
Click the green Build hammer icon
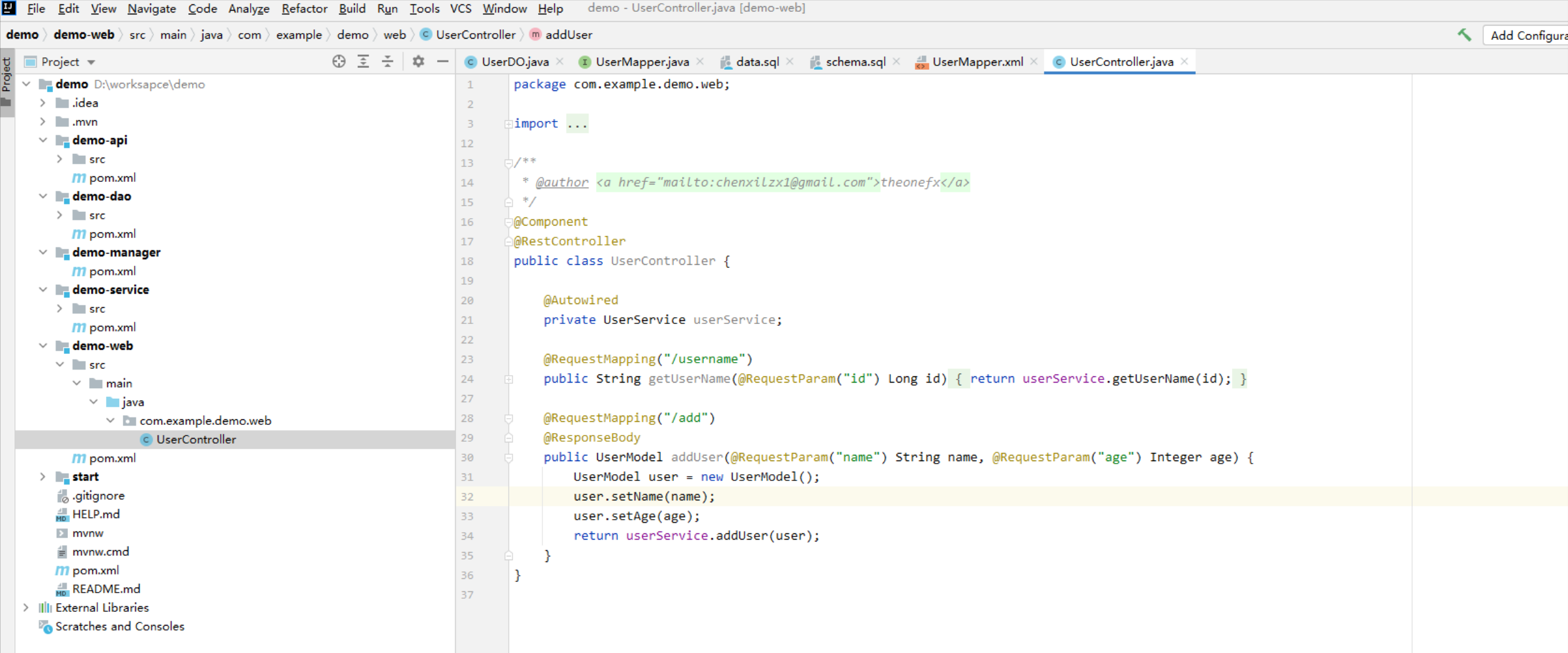[1464, 35]
